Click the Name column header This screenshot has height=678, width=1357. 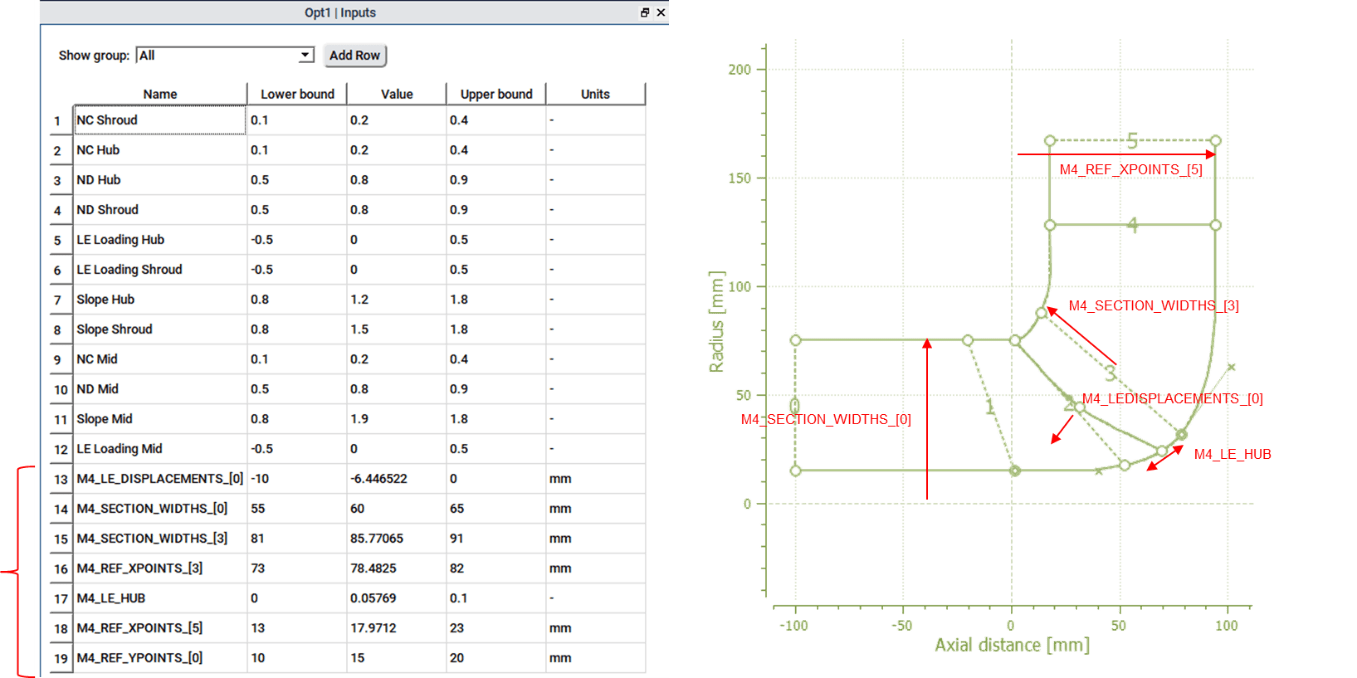tap(160, 94)
